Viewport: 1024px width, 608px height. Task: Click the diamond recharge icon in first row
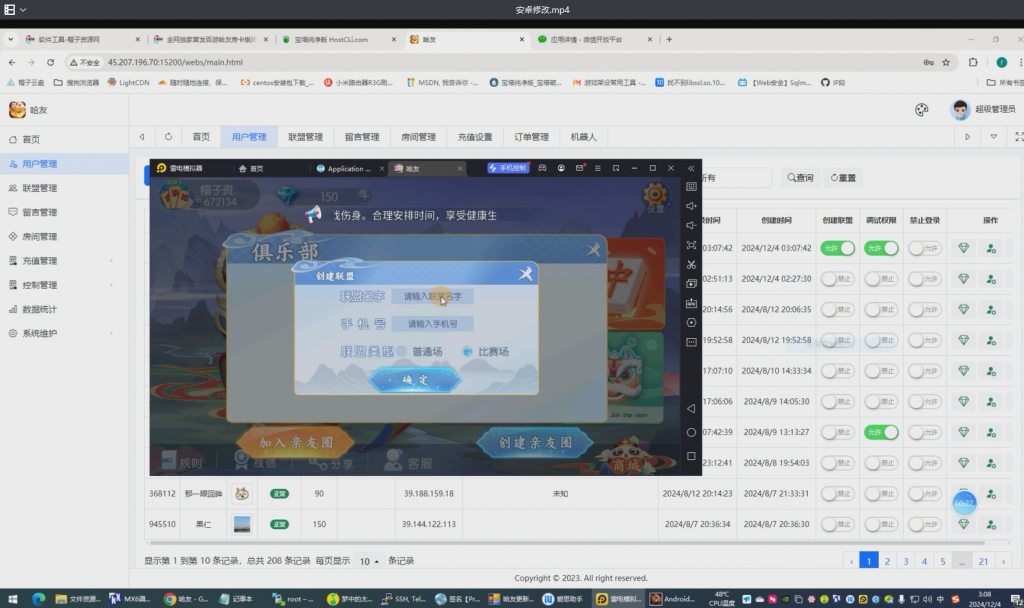[963, 248]
